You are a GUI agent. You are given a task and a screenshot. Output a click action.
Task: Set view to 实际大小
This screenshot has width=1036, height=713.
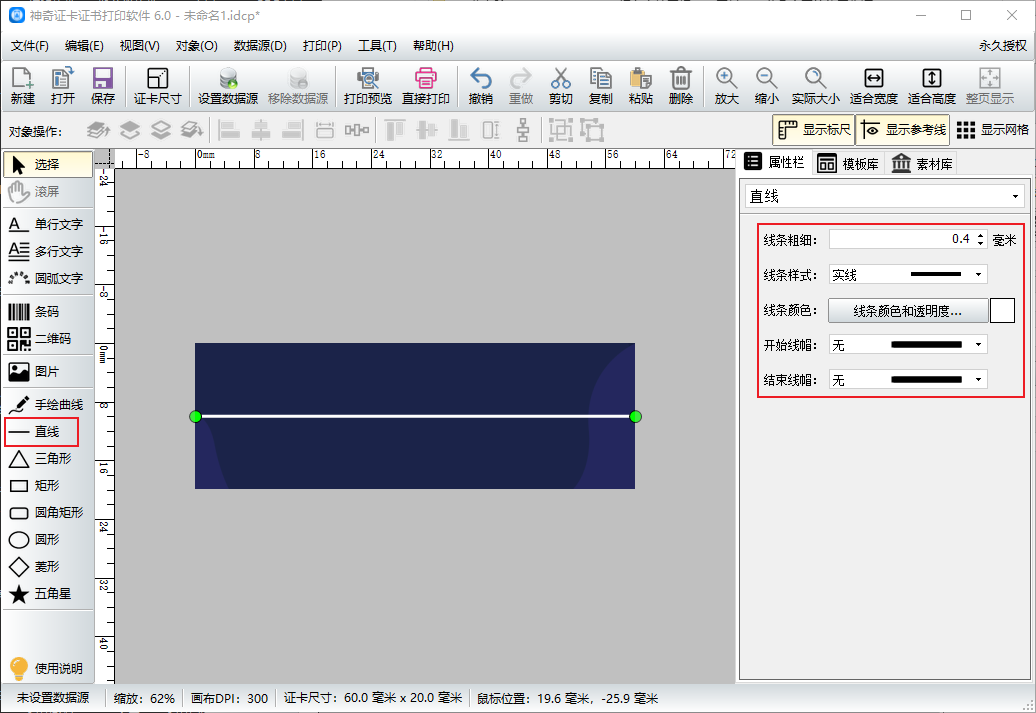(815, 86)
